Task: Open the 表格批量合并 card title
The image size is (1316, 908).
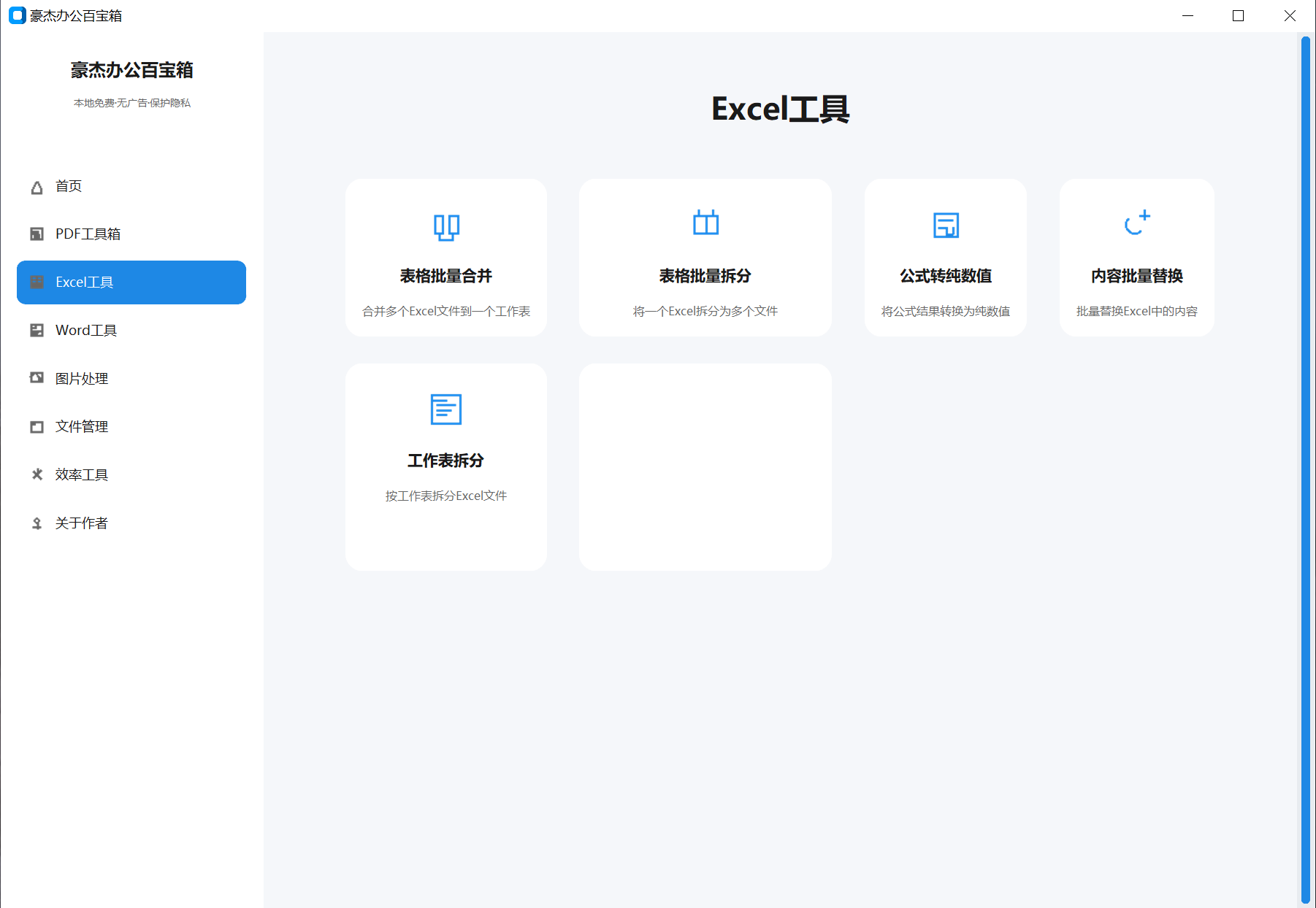Action: pyautogui.click(x=446, y=276)
